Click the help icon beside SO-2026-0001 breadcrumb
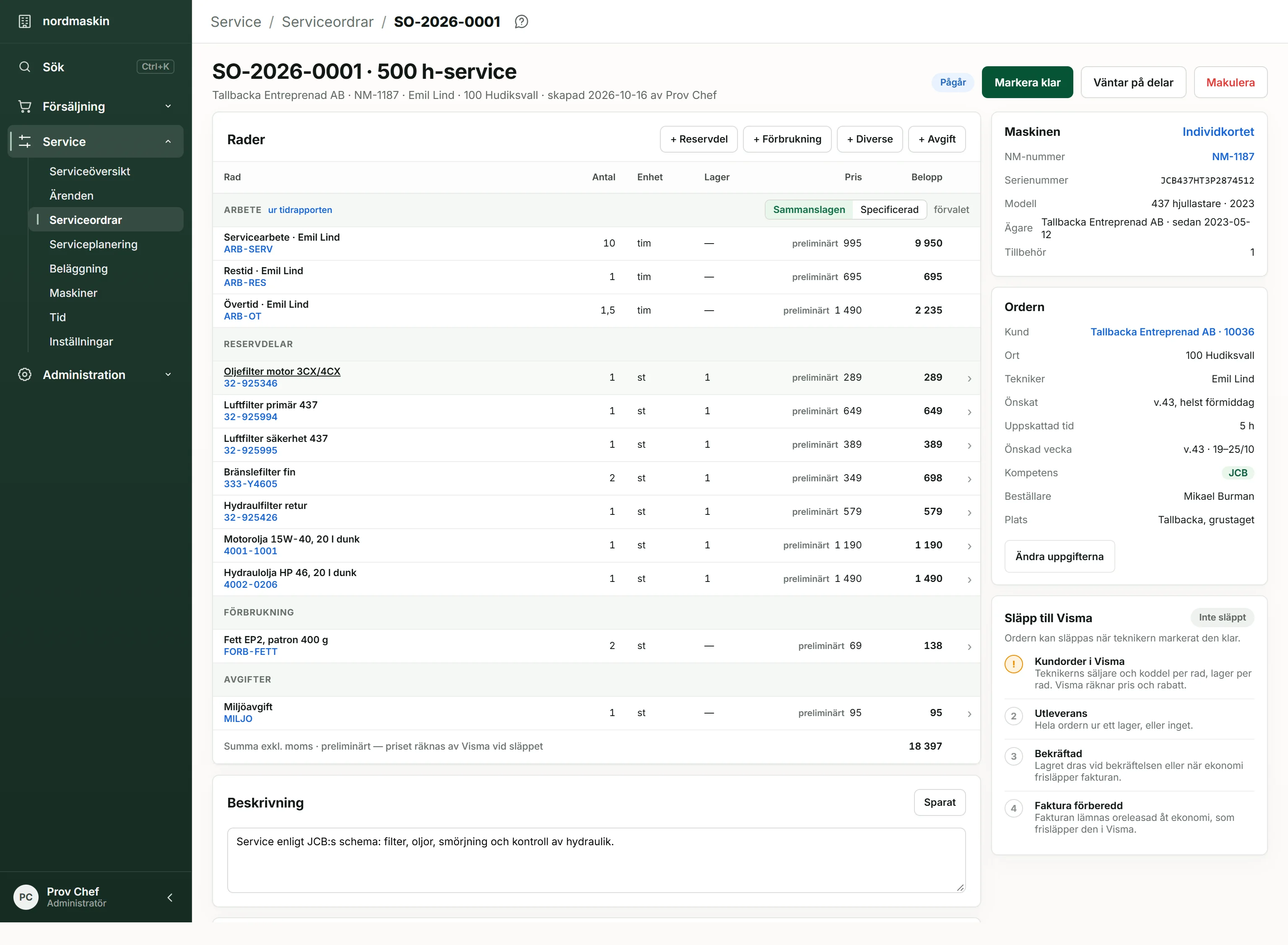 click(x=521, y=22)
